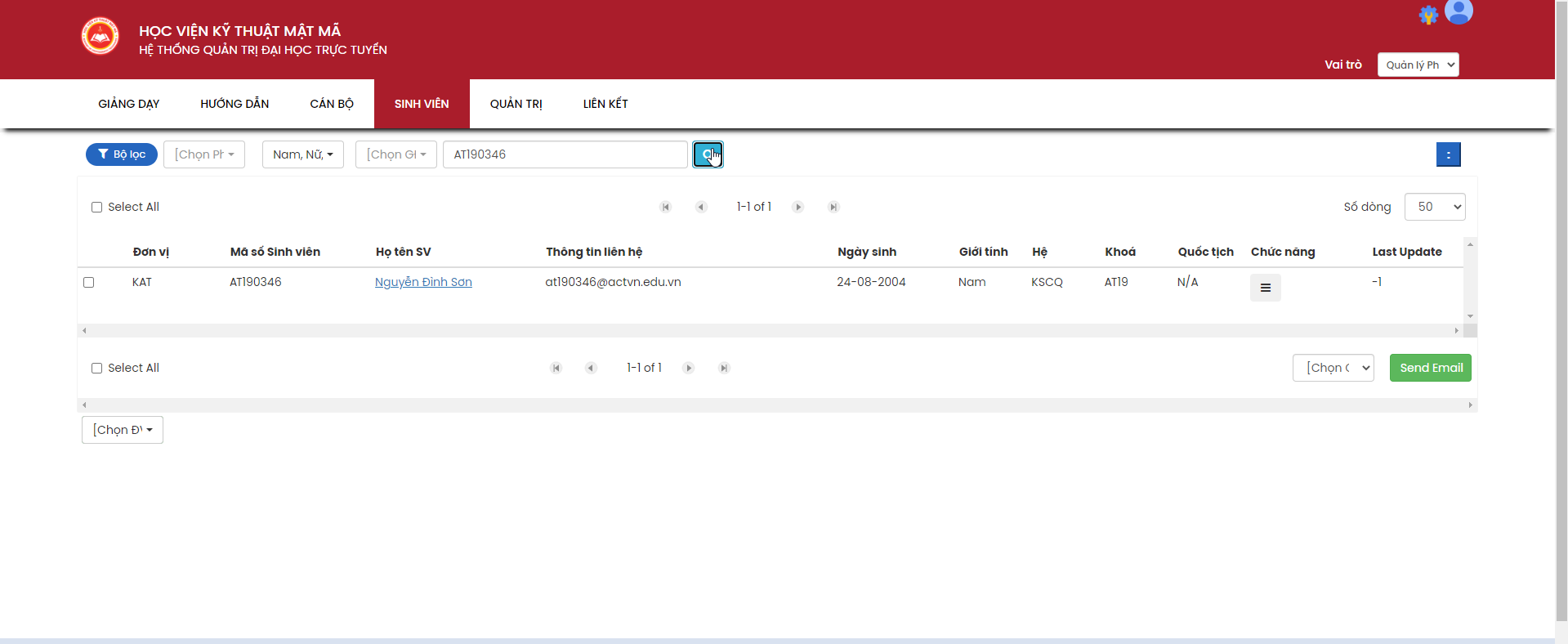The image size is (1568, 644).
Task: Click the Nam gender cell
Action: point(972,282)
